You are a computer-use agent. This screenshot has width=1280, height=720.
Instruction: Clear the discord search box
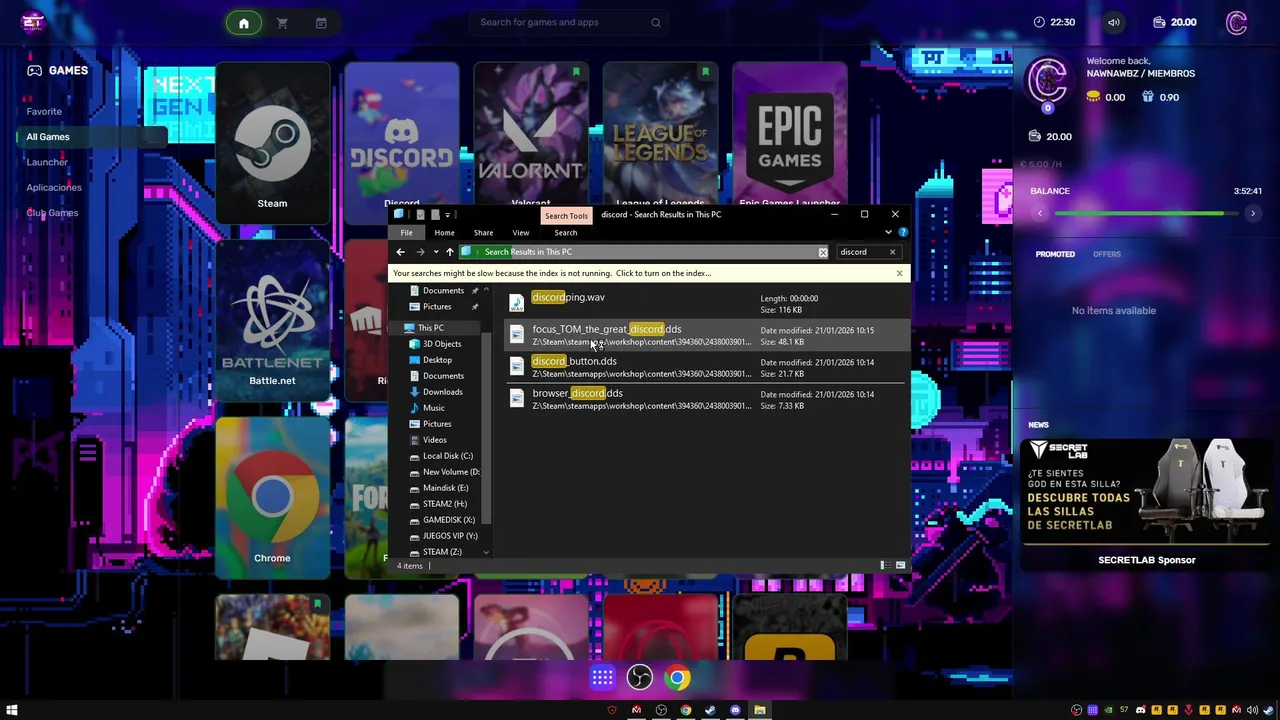pyautogui.click(x=892, y=252)
